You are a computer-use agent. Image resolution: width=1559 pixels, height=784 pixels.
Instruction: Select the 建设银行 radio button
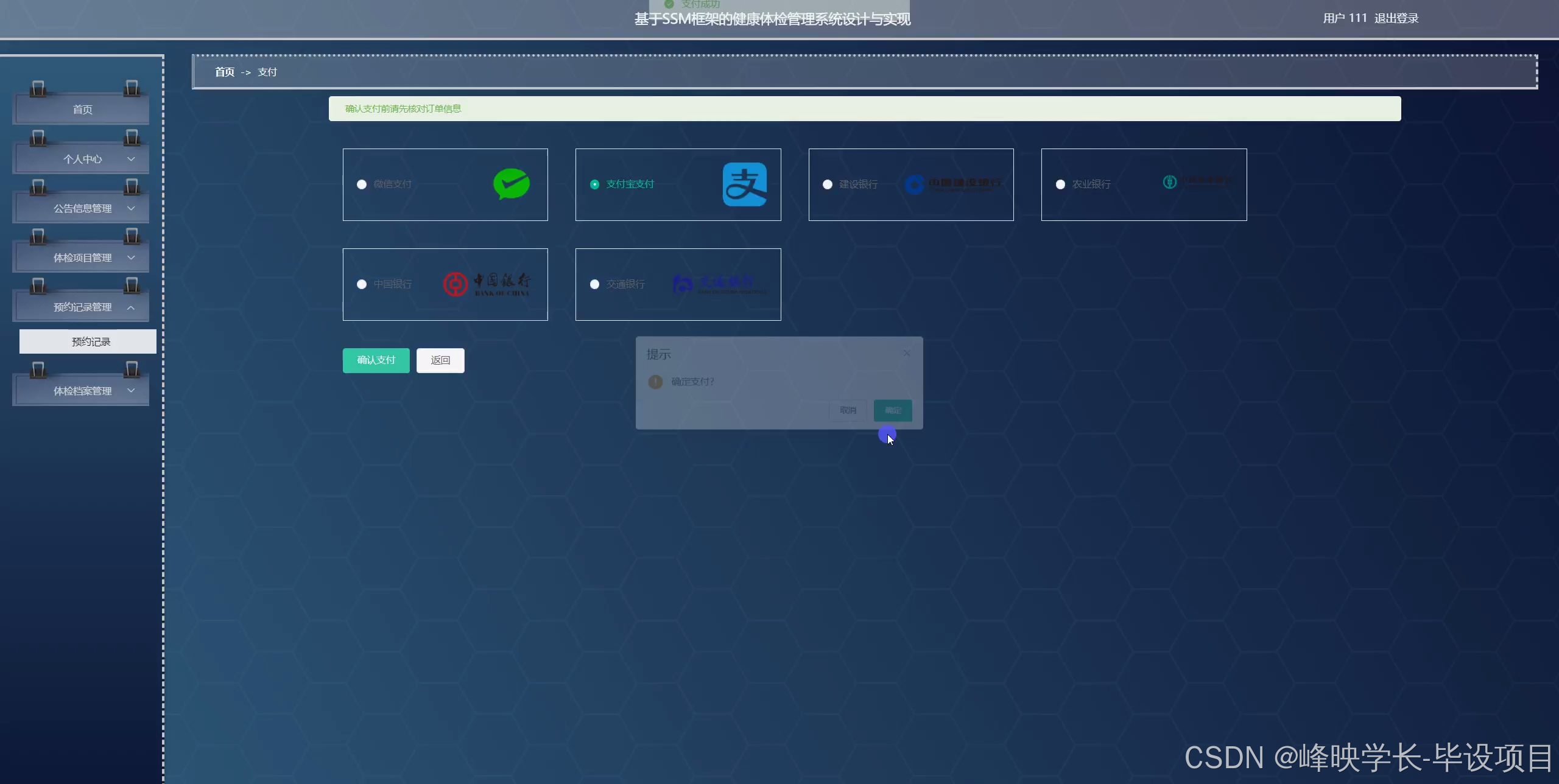click(828, 184)
